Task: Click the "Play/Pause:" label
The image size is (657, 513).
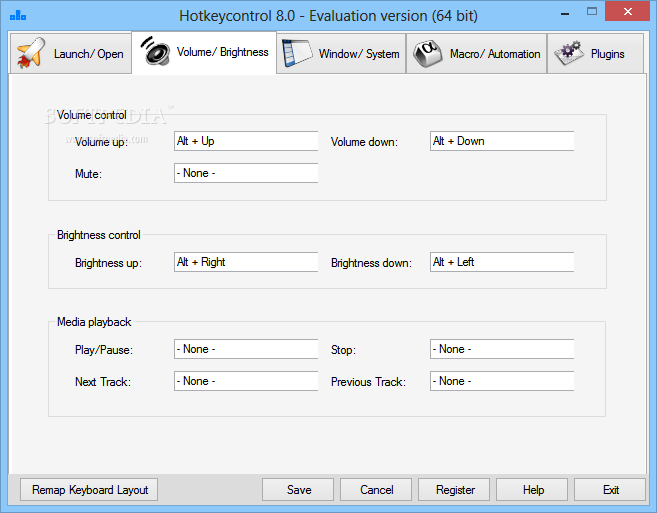Action: click(x=103, y=350)
